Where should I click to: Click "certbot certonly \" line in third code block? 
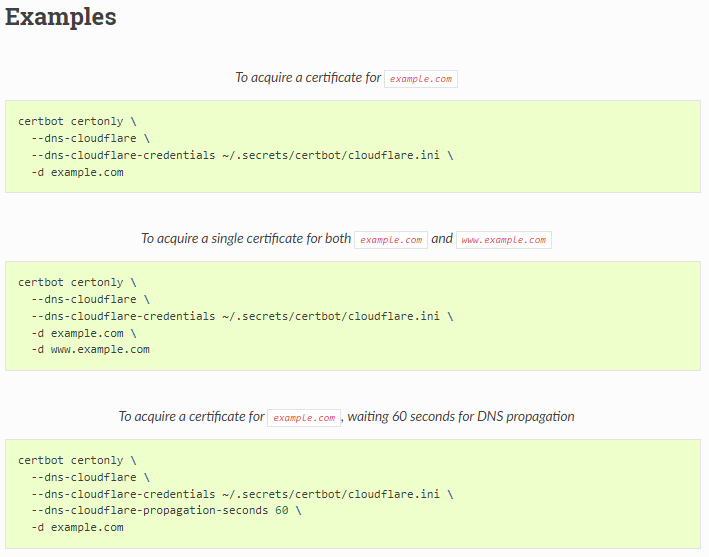[x=77, y=460]
